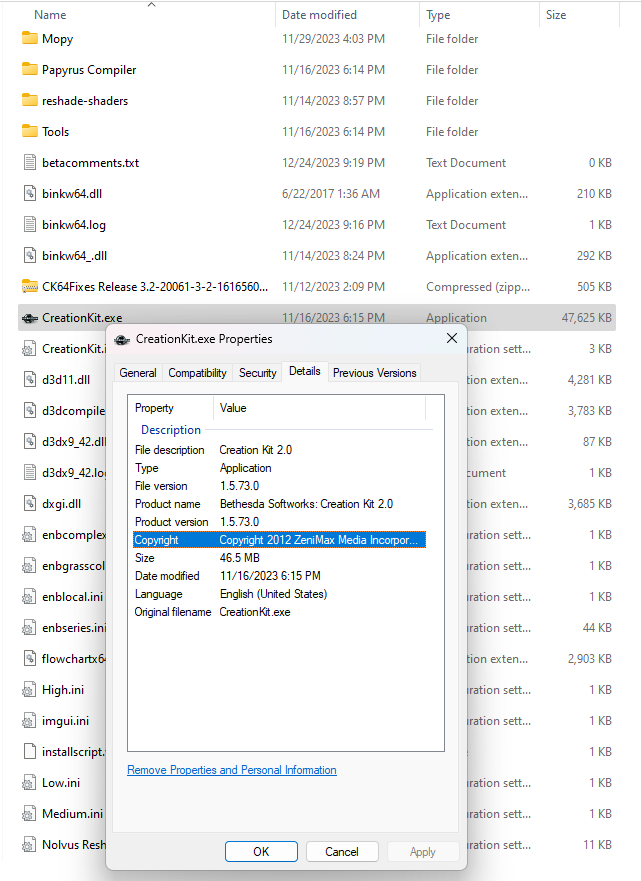
Task: Click the 47,625 KB size cell
Action: tap(587, 318)
